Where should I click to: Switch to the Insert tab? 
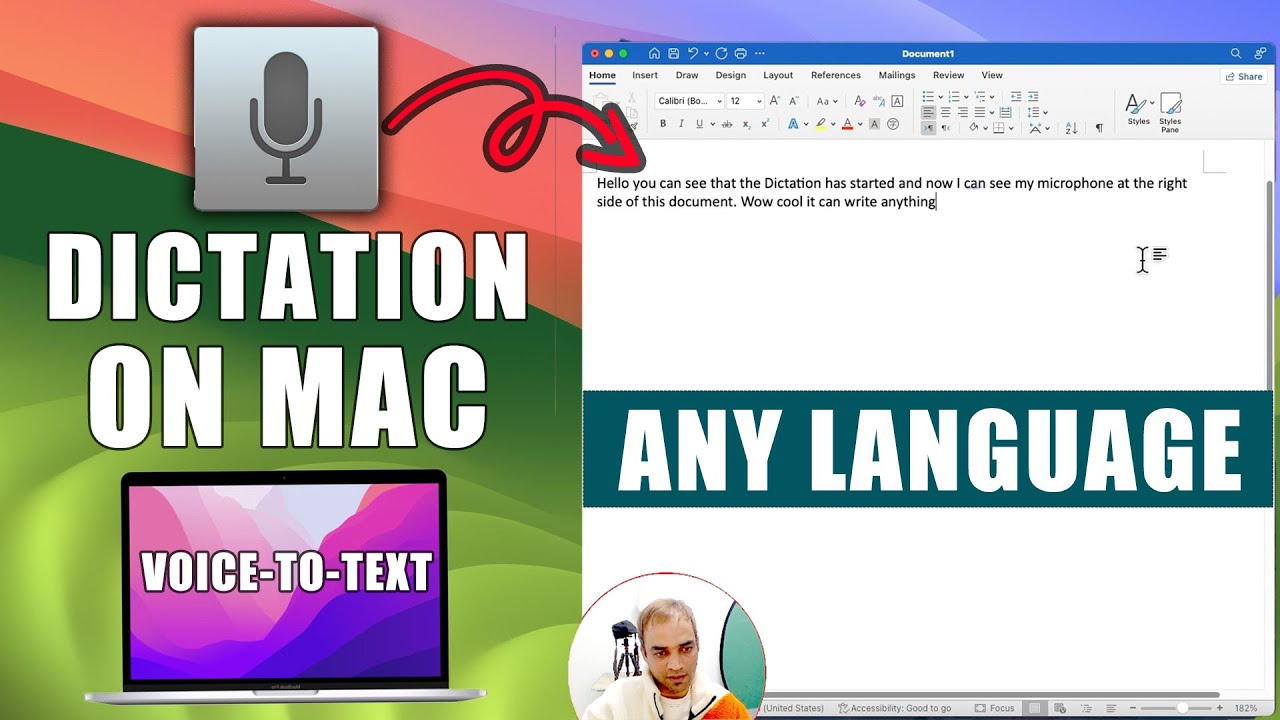645,75
